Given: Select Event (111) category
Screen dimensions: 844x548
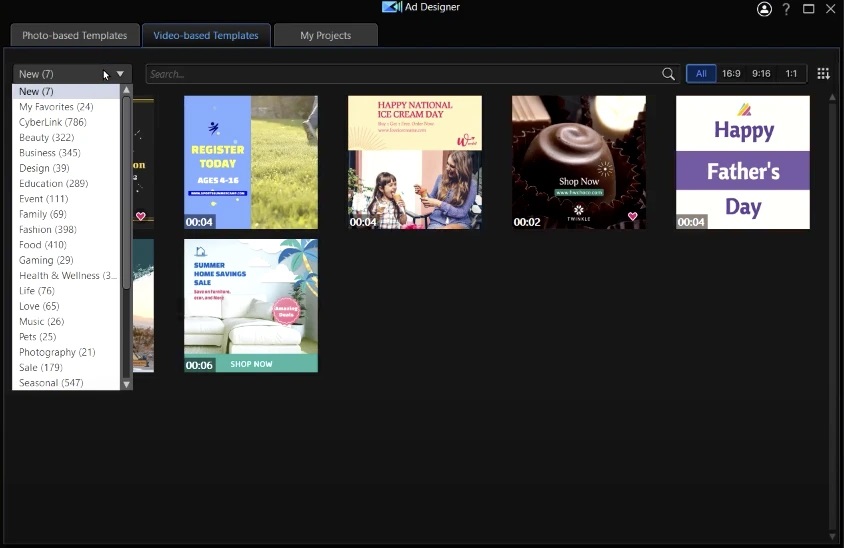Looking at the screenshot, I should tap(66, 199).
